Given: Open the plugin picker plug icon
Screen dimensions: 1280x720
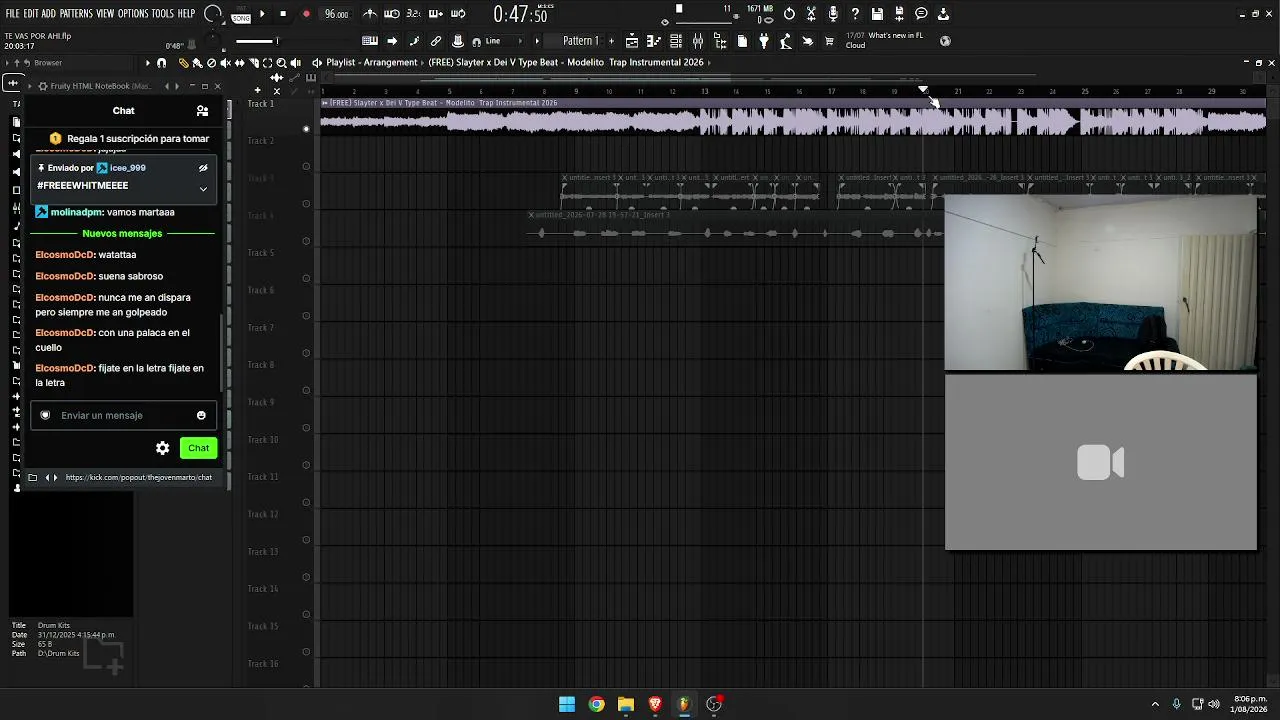Looking at the screenshot, I should pyautogui.click(x=764, y=41).
